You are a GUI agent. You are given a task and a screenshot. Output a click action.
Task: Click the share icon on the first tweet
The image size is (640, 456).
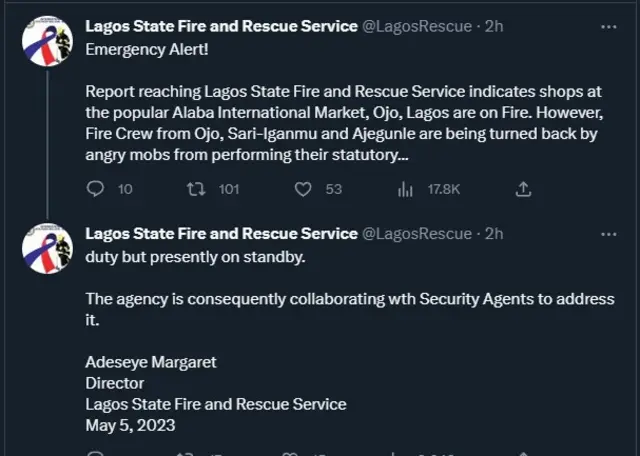(x=522, y=189)
